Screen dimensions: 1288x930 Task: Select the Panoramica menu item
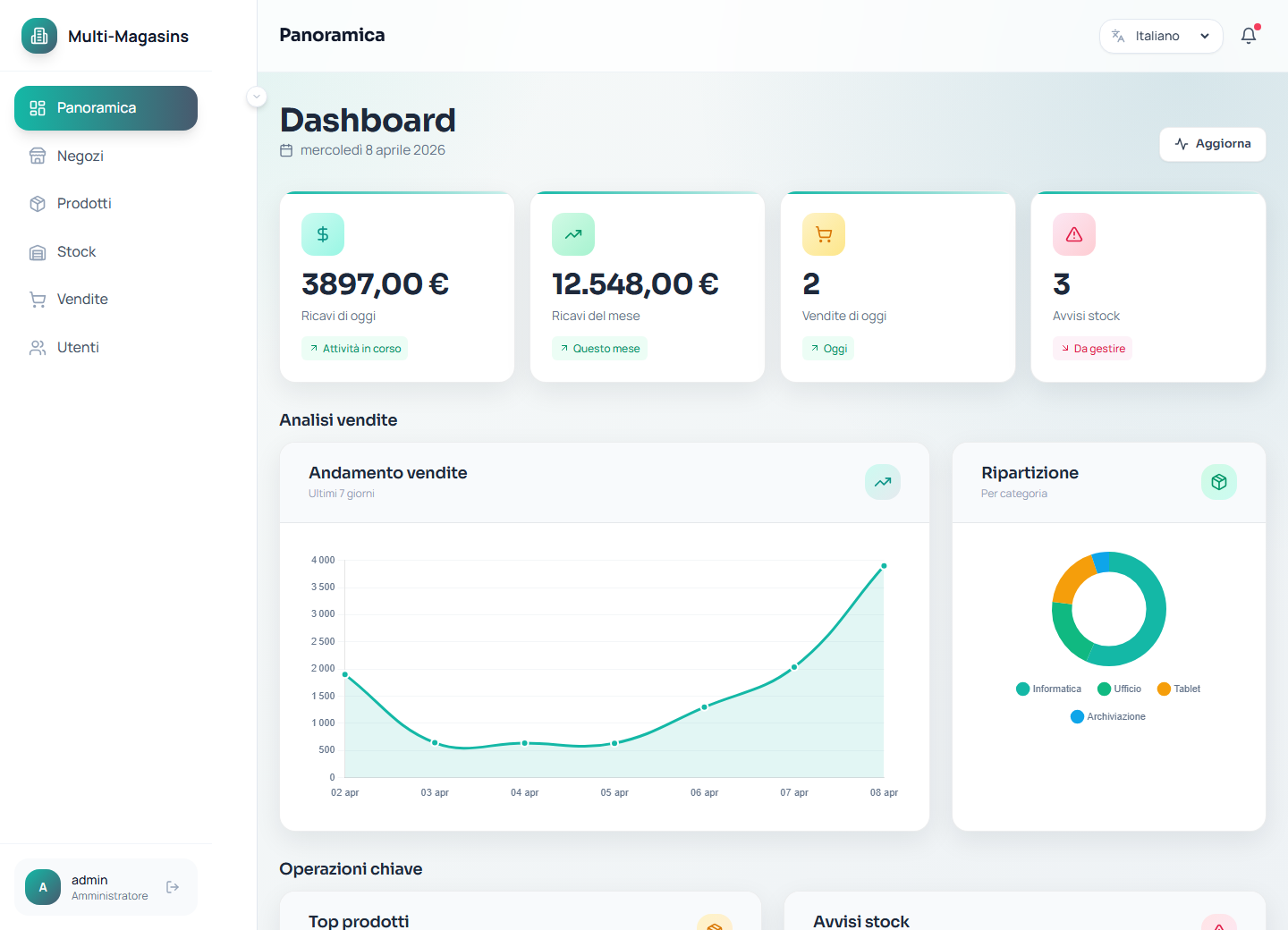click(106, 107)
